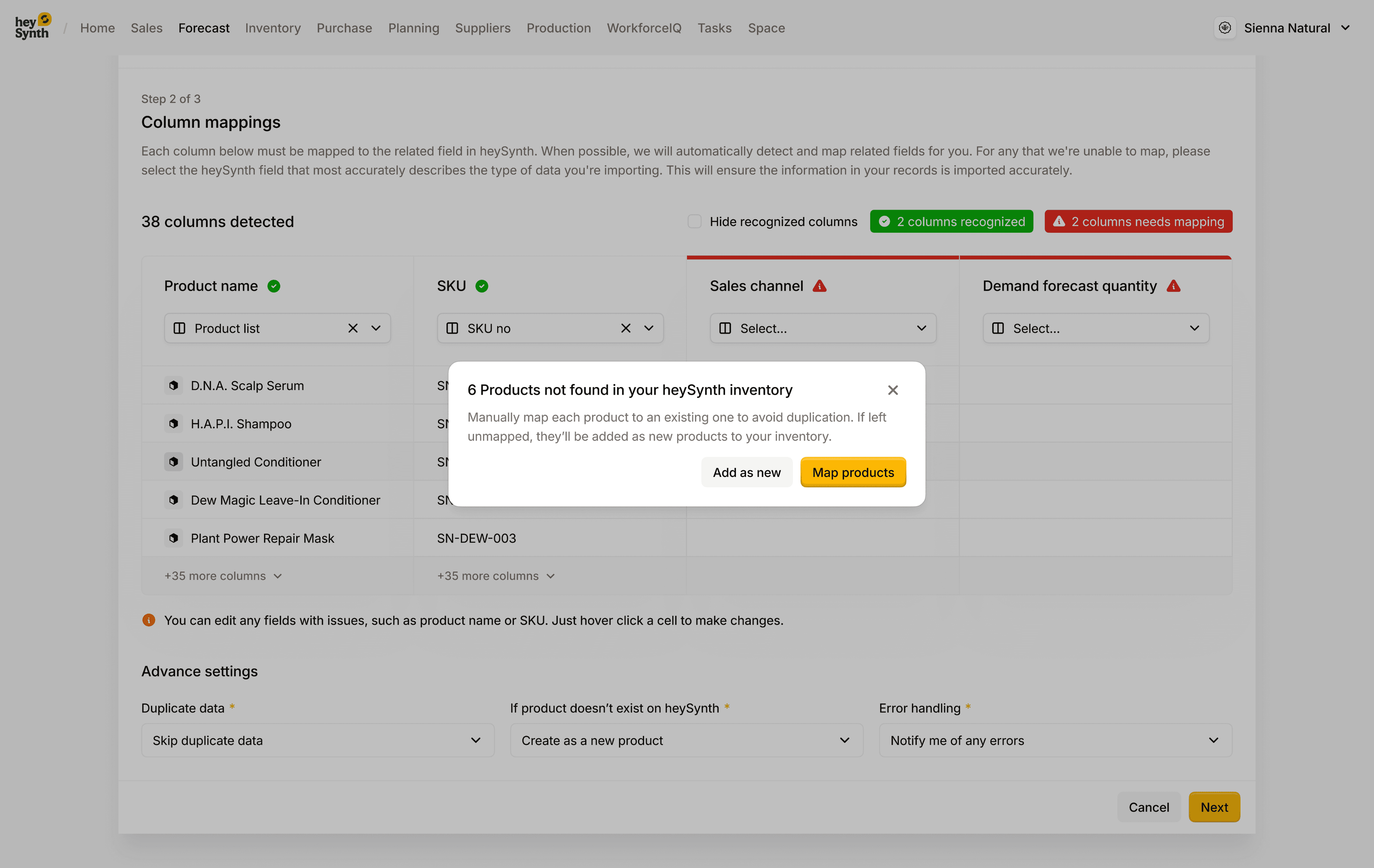Screen dimensions: 1374x868
Task: Toggle Hide recognized columns checkbox
Action: (694, 221)
